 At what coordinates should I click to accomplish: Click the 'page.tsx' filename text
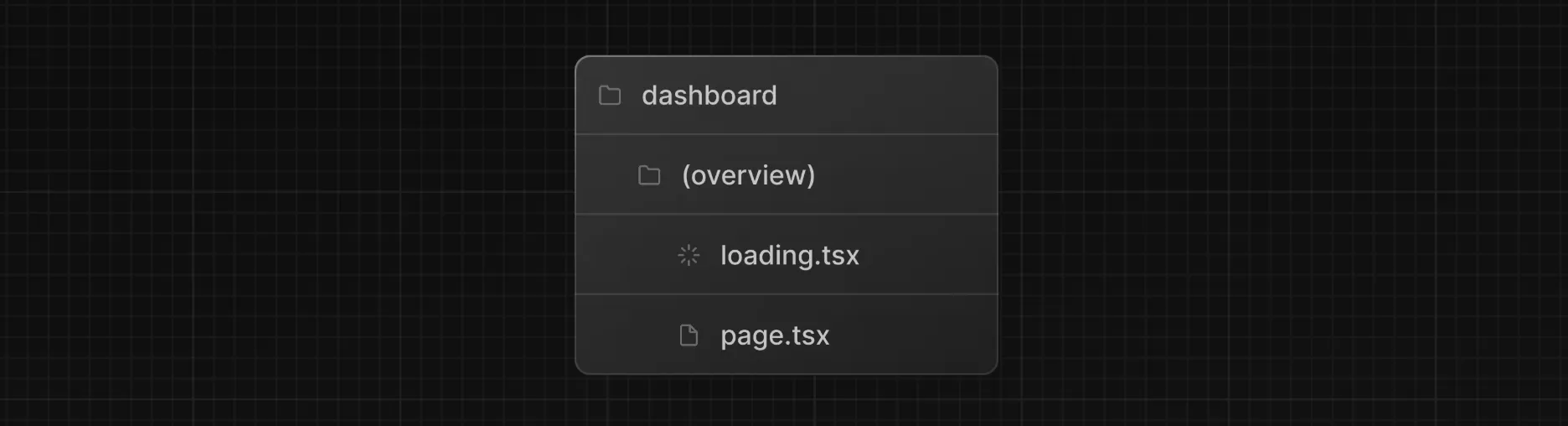[775, 335]
